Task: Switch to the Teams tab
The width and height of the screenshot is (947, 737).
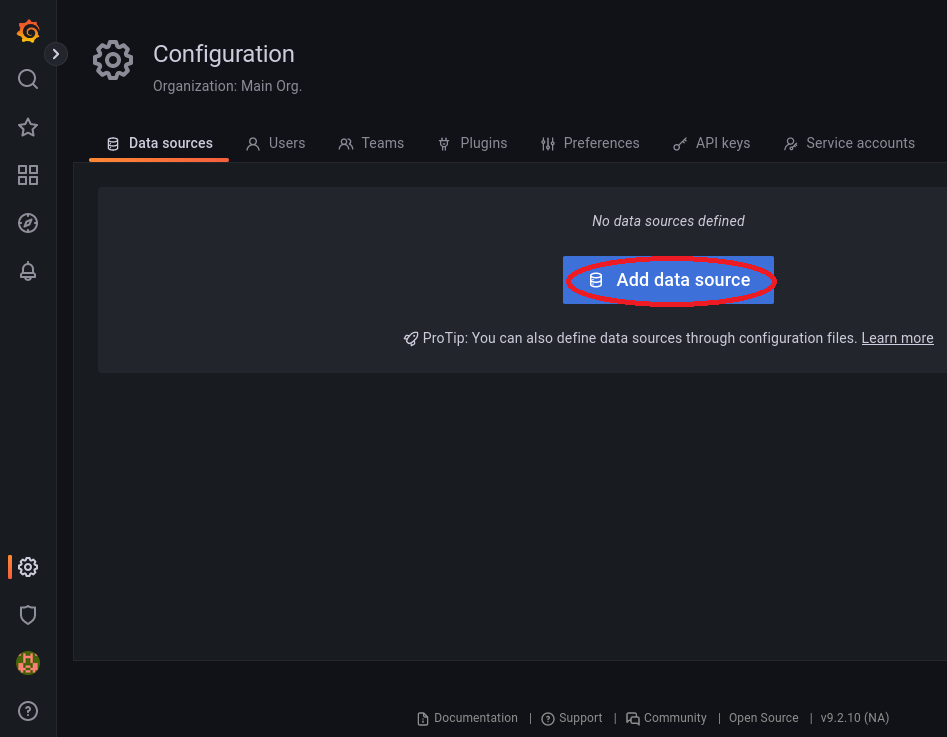Action: click(371, 143)
